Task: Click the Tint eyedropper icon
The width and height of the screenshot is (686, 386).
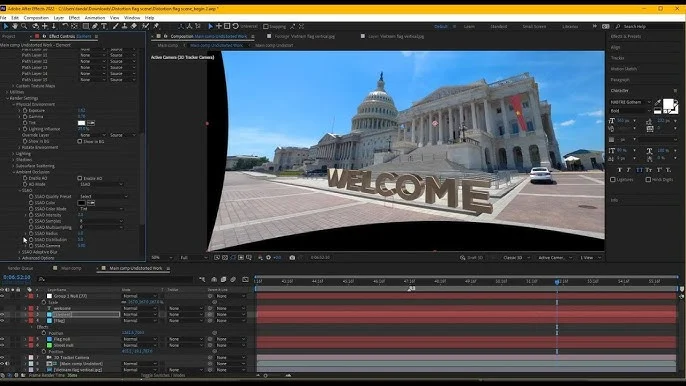Action: 91,123
